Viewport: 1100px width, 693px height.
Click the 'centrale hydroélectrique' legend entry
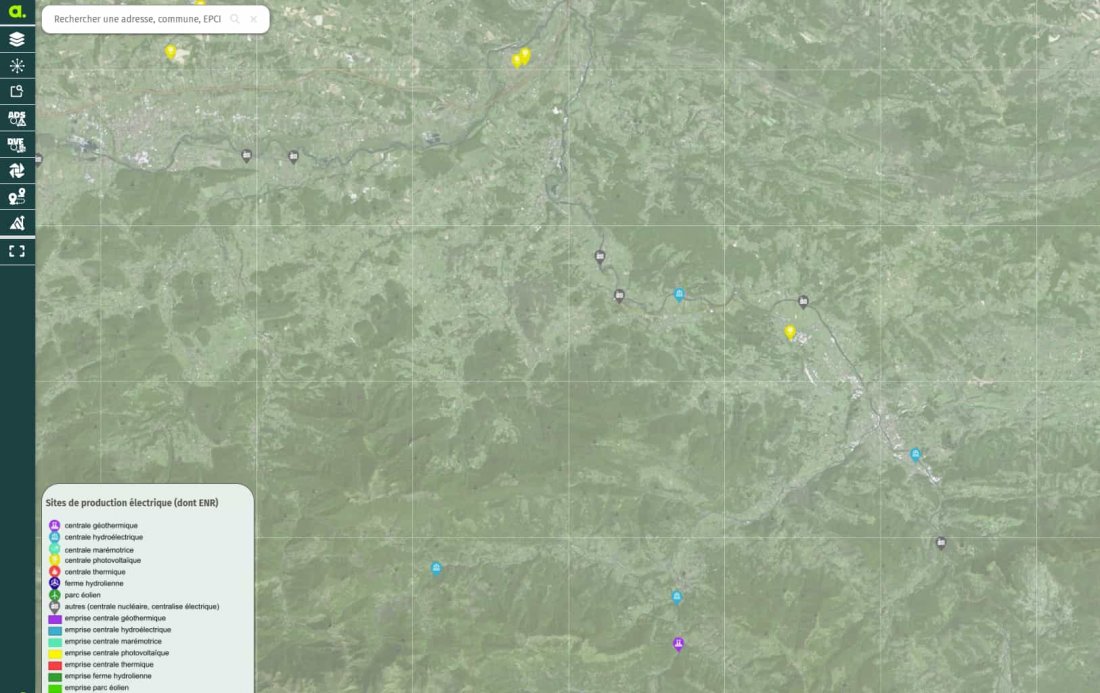(103, 537)
